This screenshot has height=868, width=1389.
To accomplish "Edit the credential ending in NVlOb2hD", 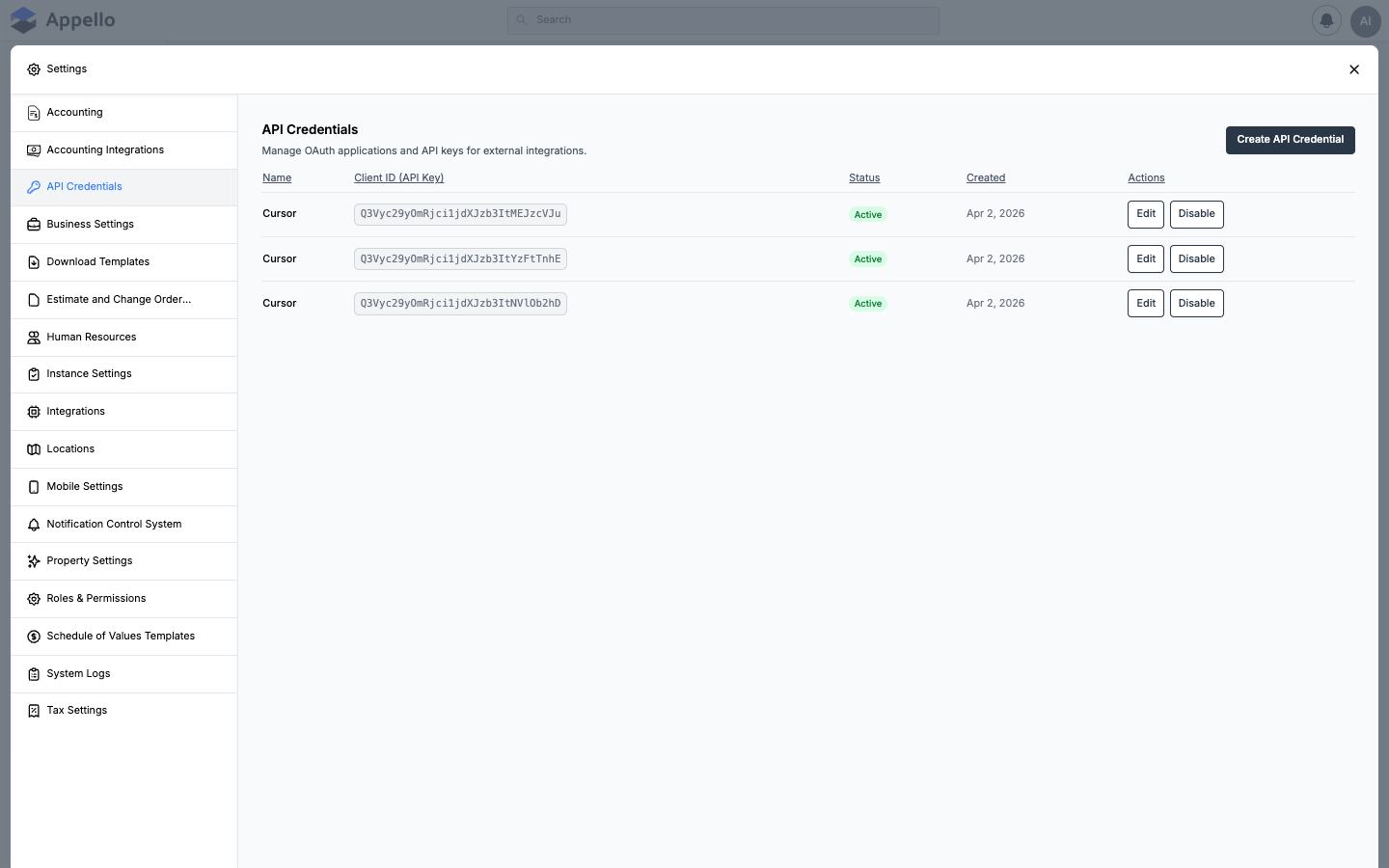I will coord(1146,303).
